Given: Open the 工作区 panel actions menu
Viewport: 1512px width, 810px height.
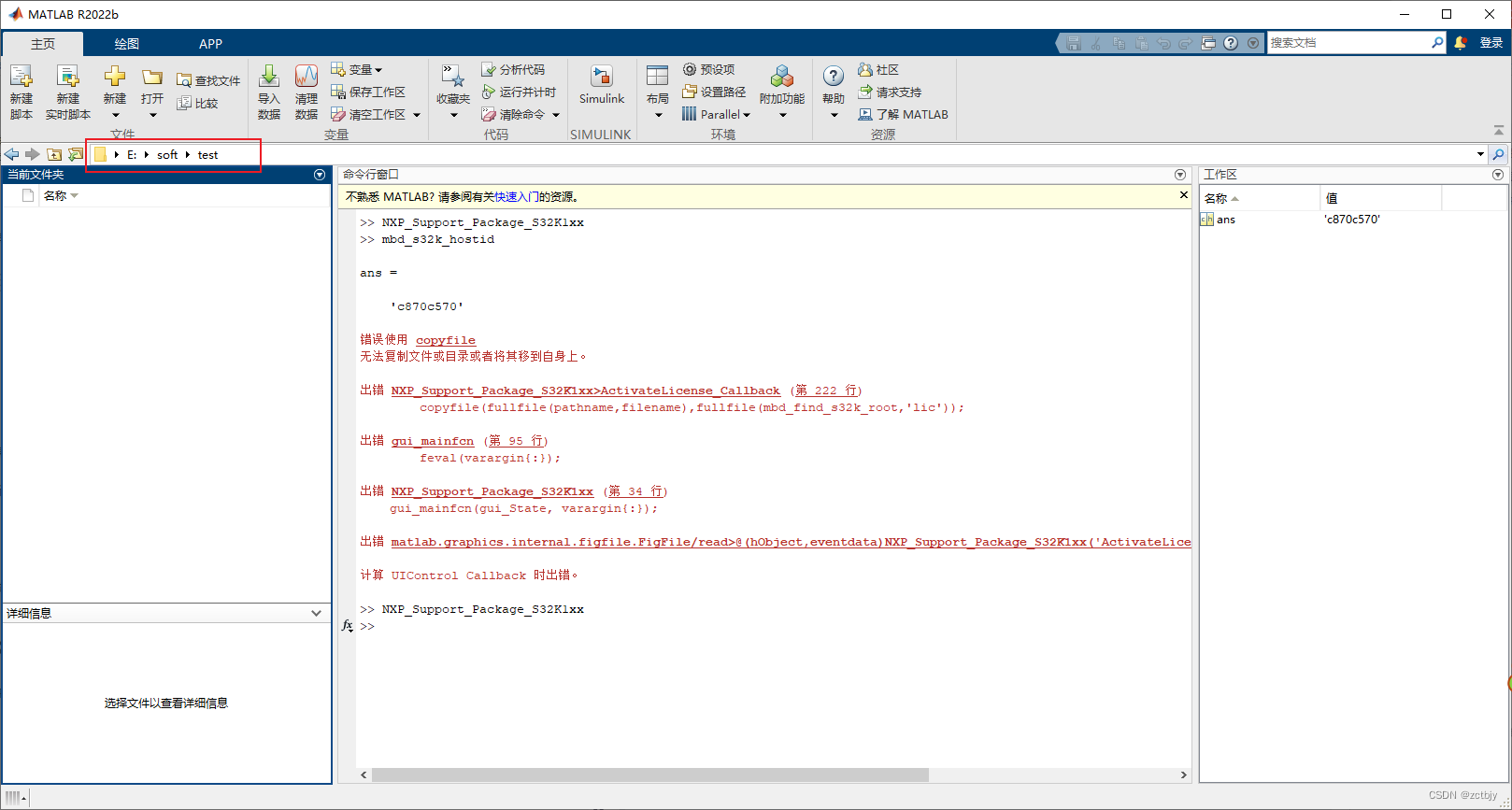Looking at the screenshot, I should point(1498,175).
